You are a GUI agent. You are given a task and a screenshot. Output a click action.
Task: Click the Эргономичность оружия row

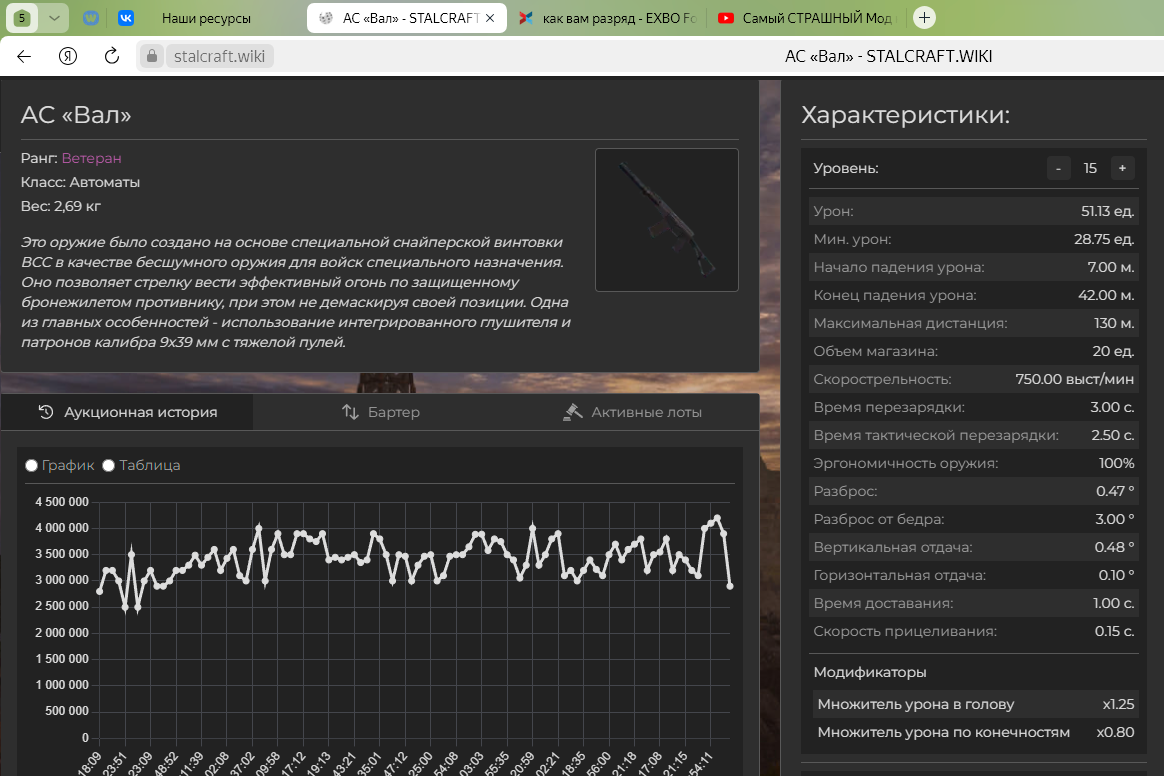point(973,463)
